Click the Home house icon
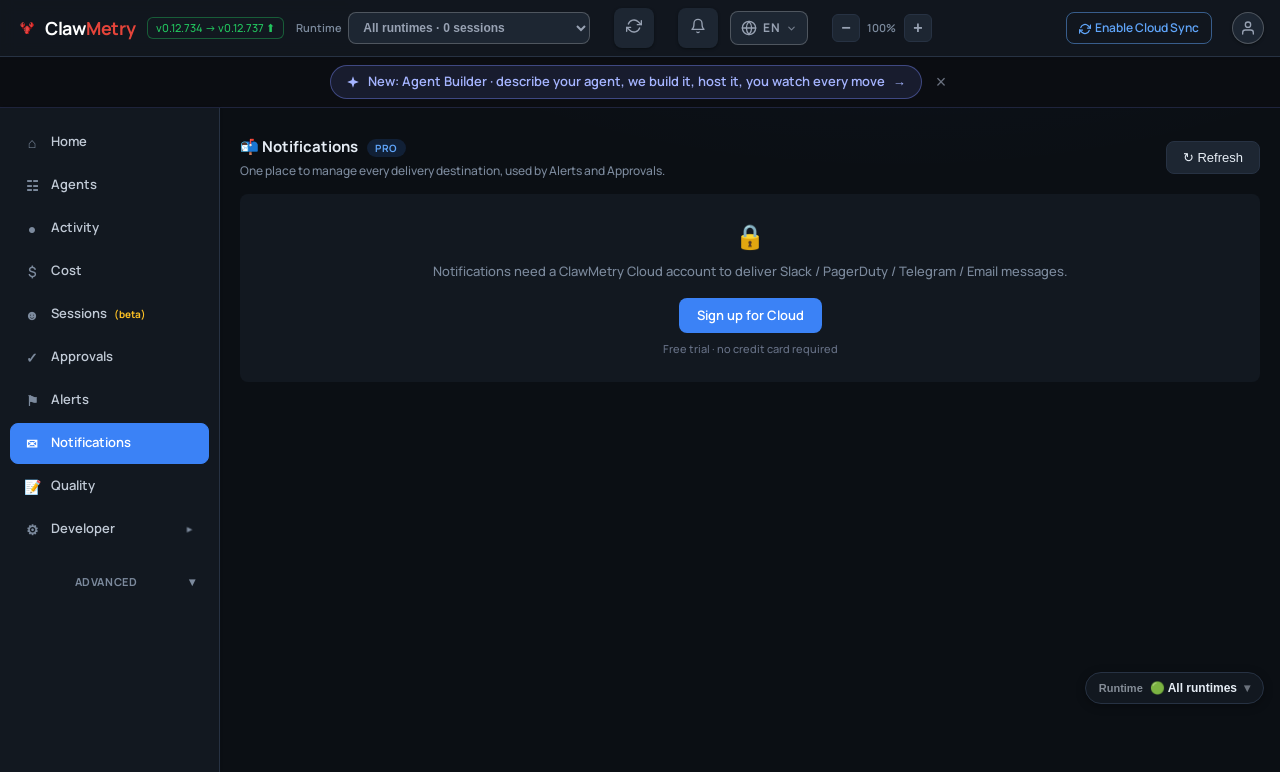Viewport: 1280px width, 772px height. tap(32, 143)
